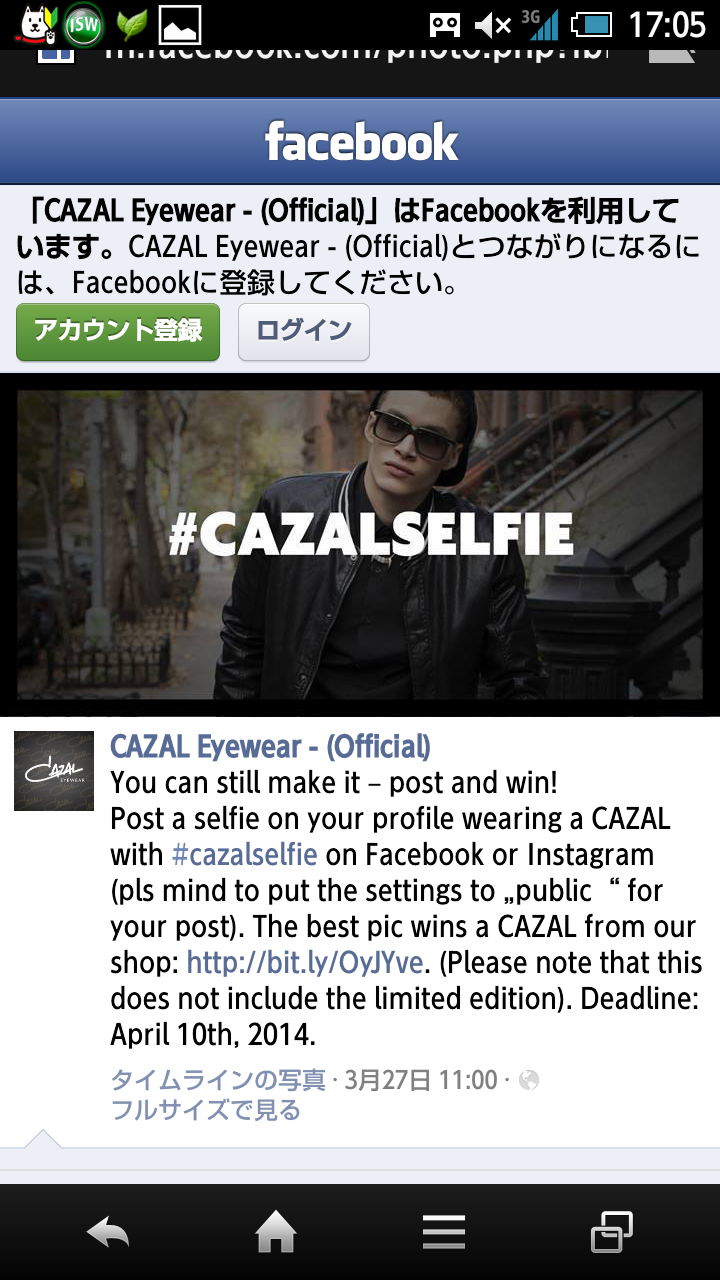Open the Android menu lines icon
This screenshot has width=720, height=1280.
point(443,1232)
